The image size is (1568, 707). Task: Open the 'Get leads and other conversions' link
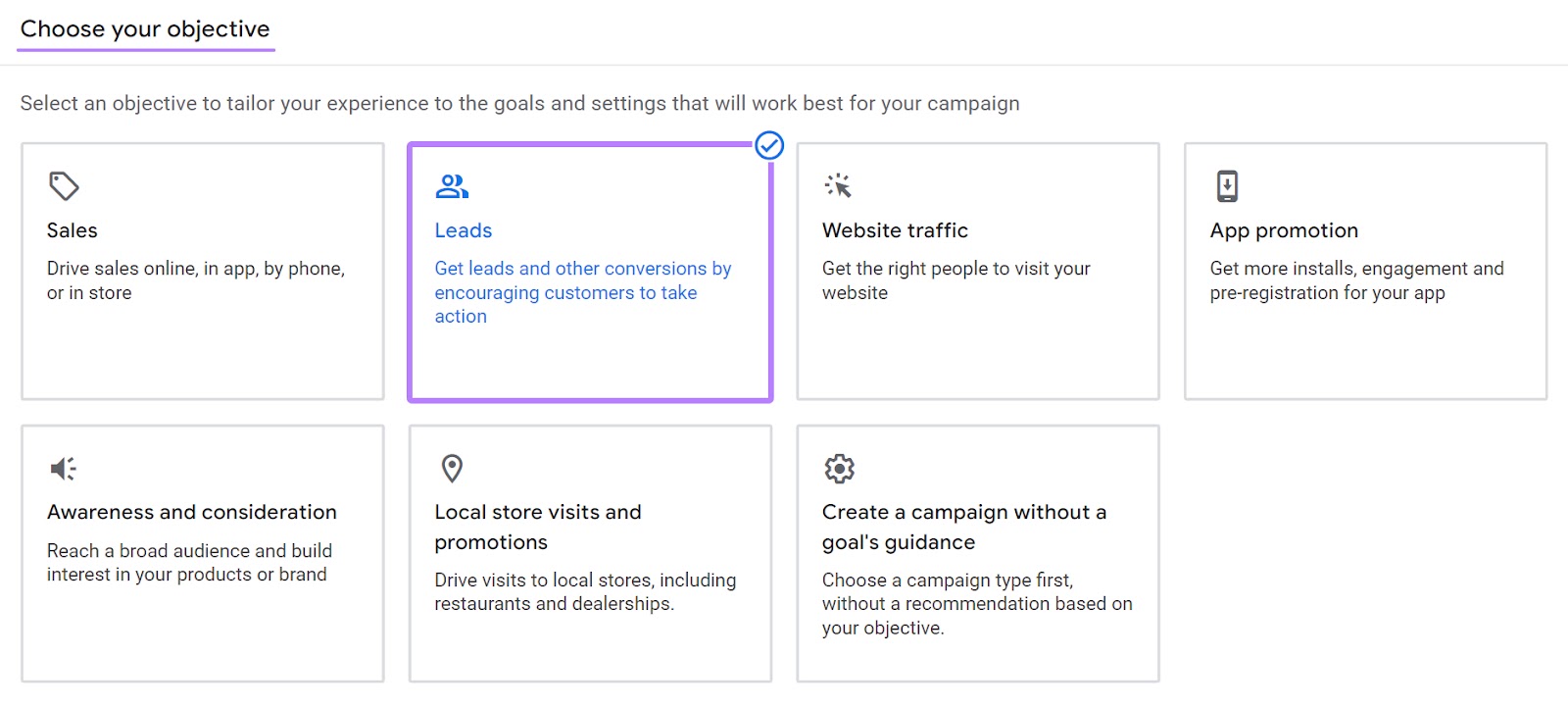pyautogui.click(x=582, y=292)
